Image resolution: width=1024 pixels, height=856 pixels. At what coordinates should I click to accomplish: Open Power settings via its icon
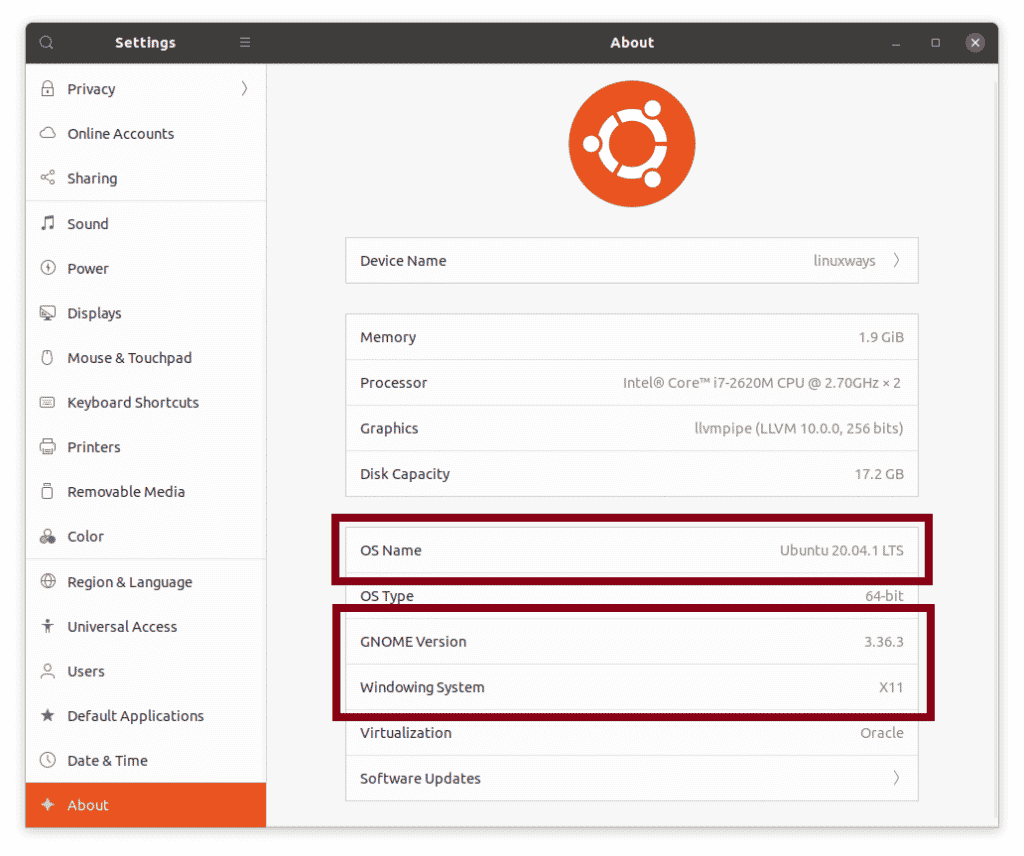48,268
